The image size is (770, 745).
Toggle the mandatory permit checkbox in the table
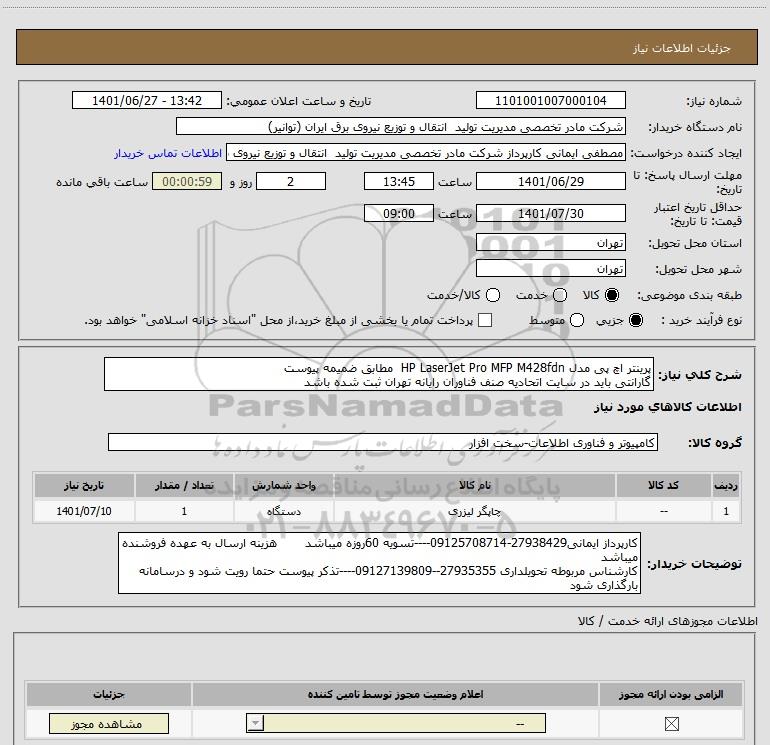point(671,724)
